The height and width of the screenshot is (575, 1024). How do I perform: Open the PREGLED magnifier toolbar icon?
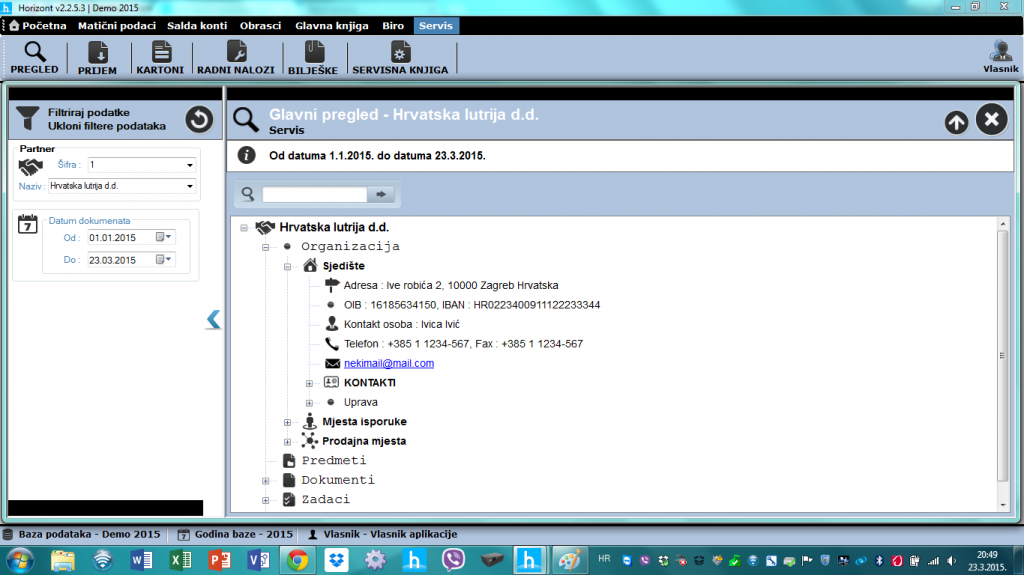pyautogui.click(x=35, y=58)
